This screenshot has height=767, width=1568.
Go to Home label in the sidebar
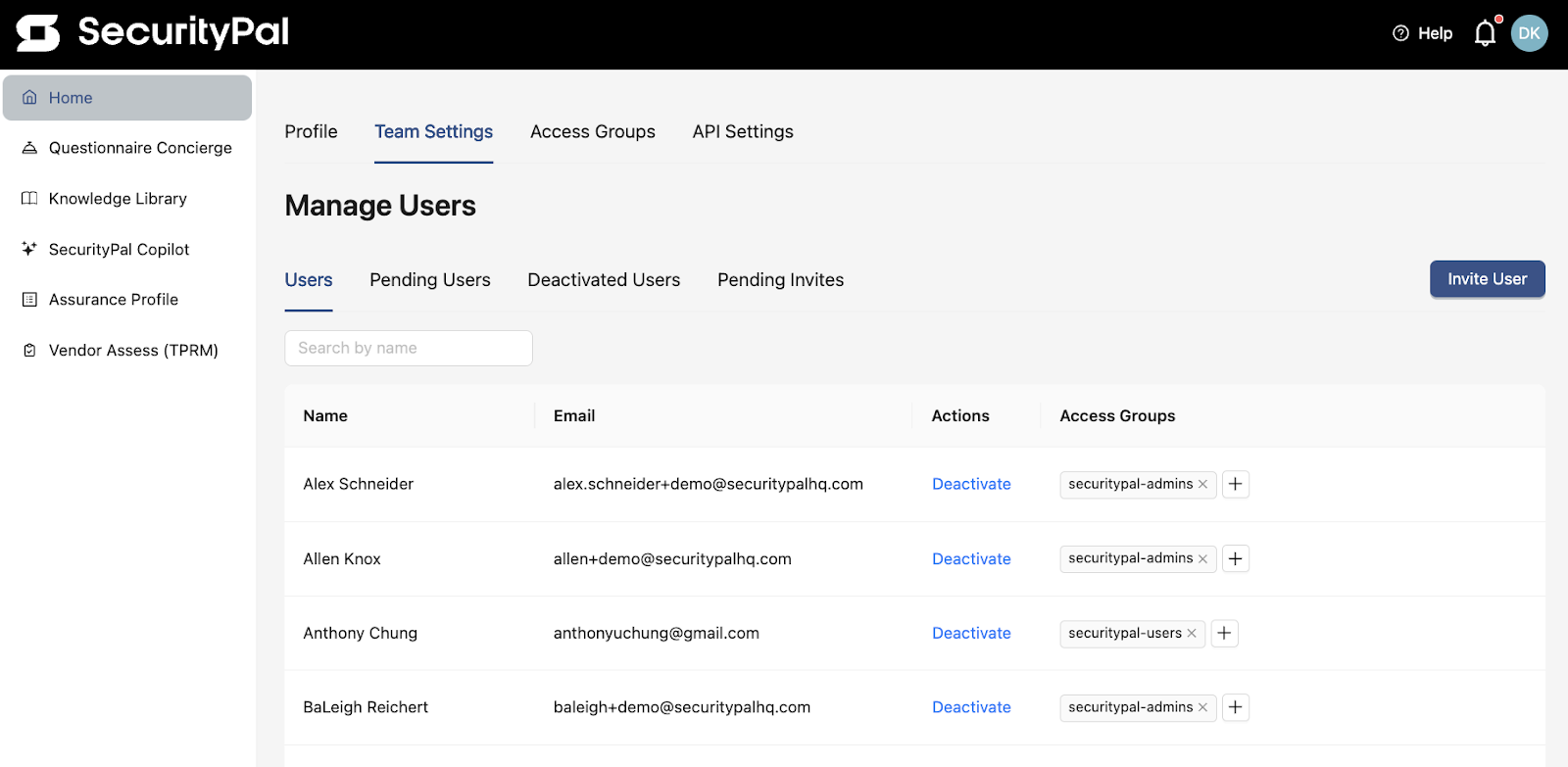click(71, 98)
